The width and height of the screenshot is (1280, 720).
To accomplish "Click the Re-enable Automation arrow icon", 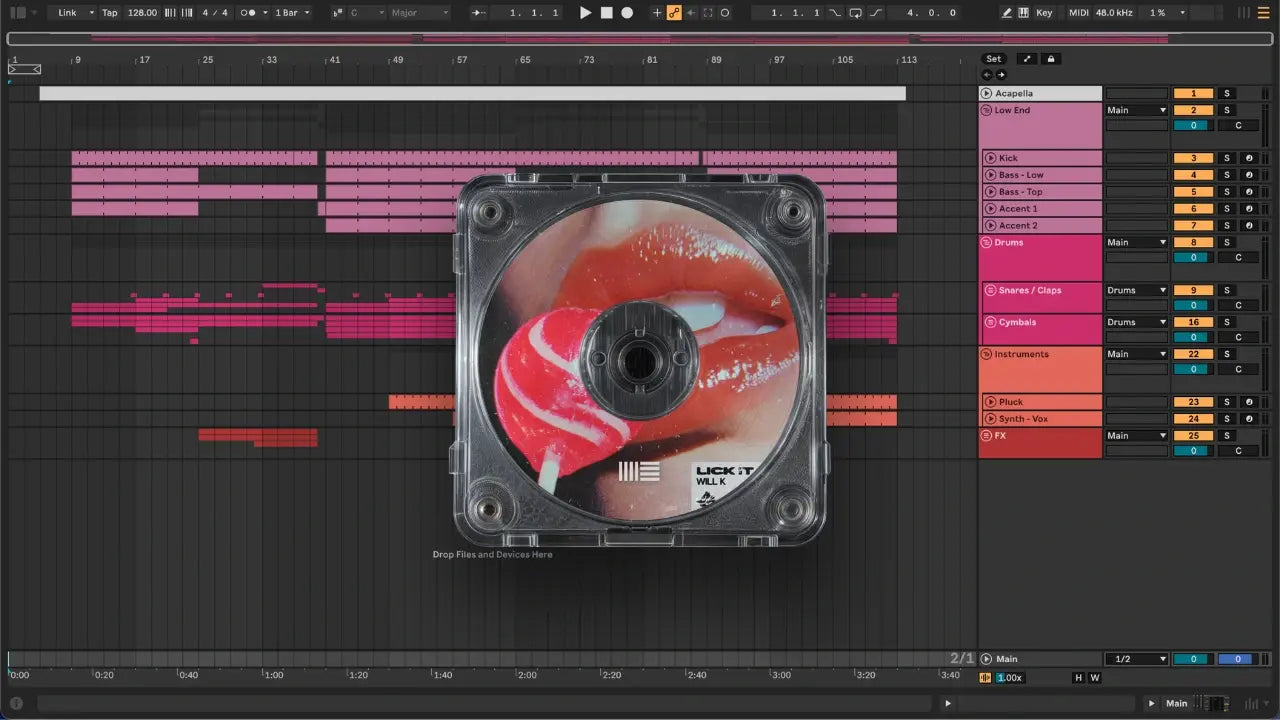I will [x=691, y=13].
